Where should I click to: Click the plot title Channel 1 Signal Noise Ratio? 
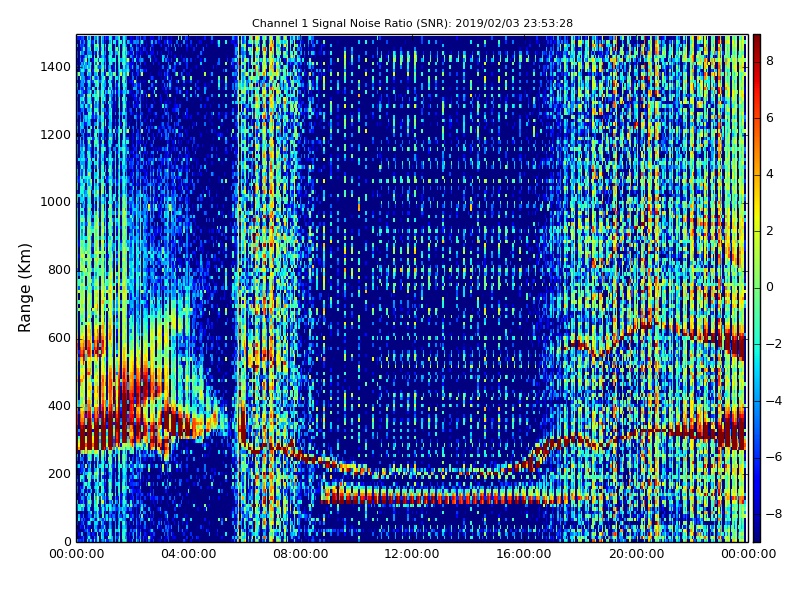(x=412, y=23)
